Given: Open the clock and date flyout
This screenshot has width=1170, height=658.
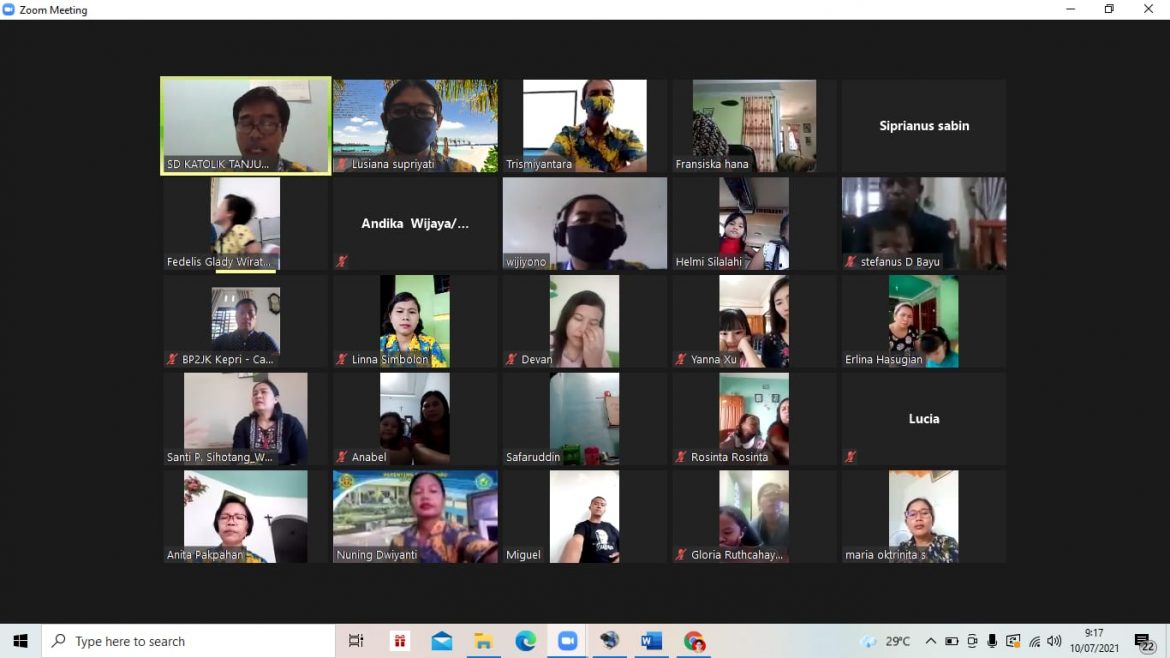Looking at the screenshot, I should point(1095,641).
